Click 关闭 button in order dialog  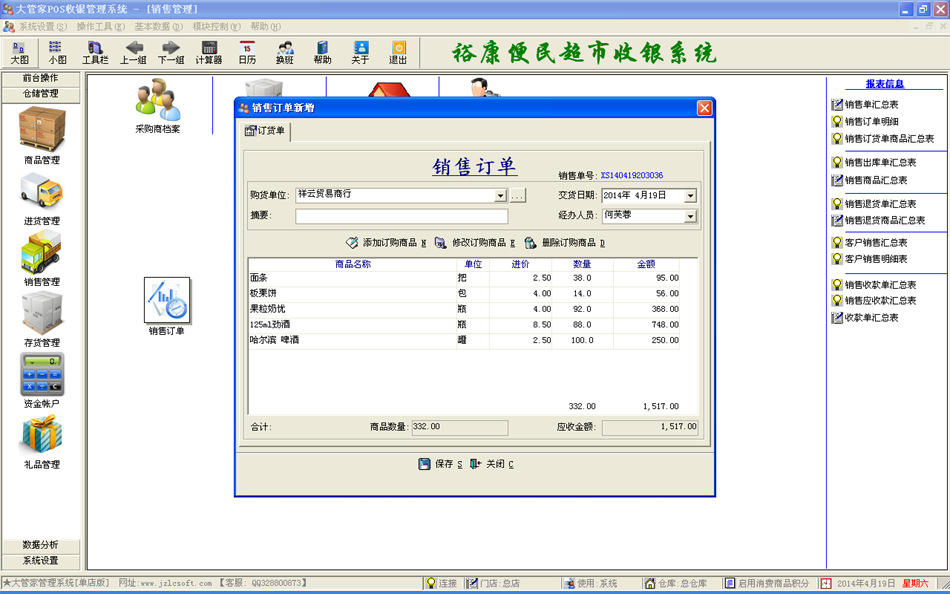click(x=492, y=464)
